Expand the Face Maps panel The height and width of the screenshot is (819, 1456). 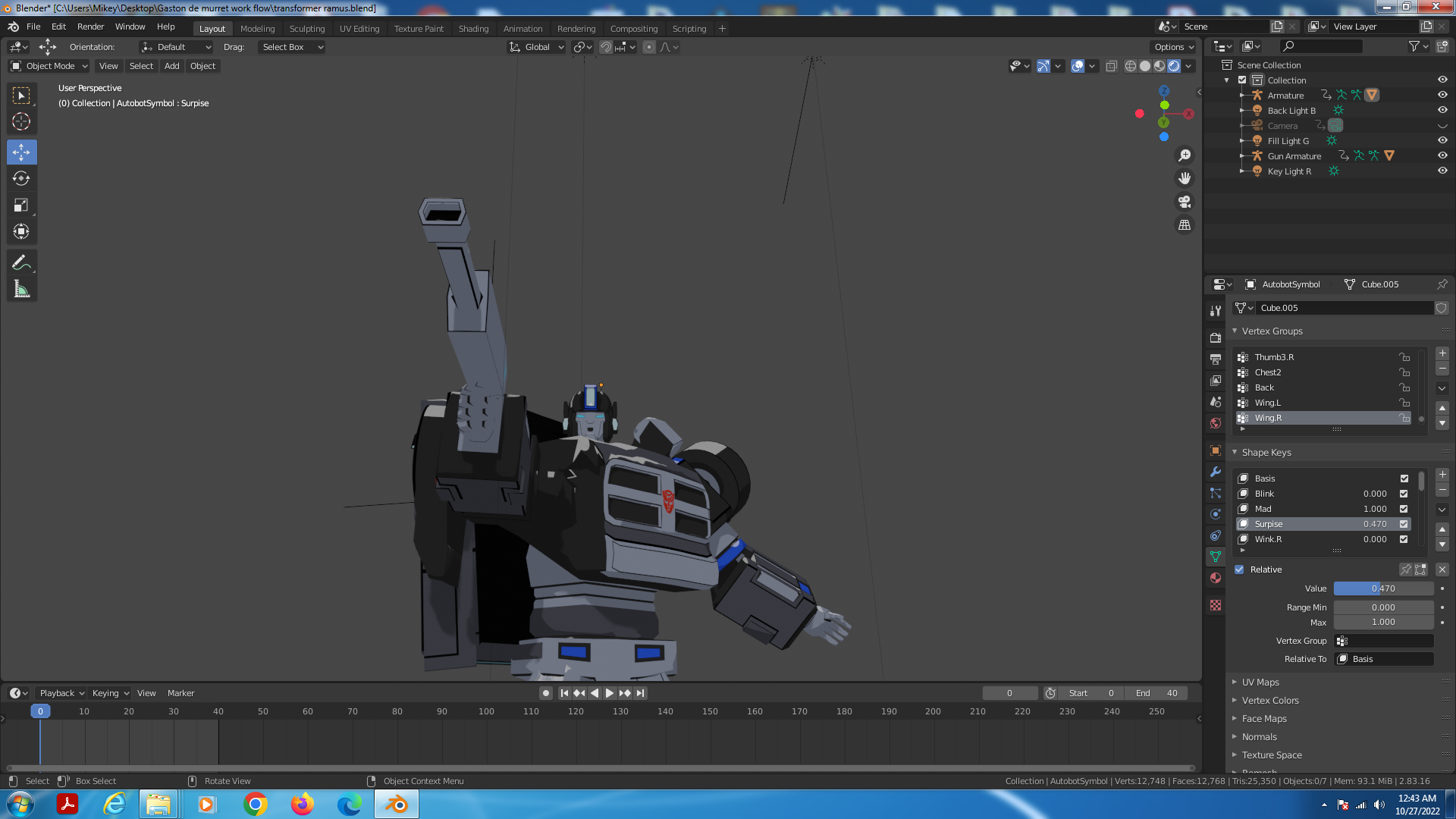point(1264,719)
